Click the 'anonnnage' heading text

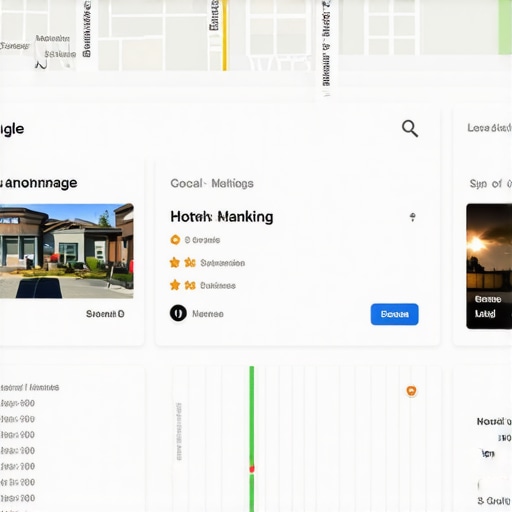(40, 183)
